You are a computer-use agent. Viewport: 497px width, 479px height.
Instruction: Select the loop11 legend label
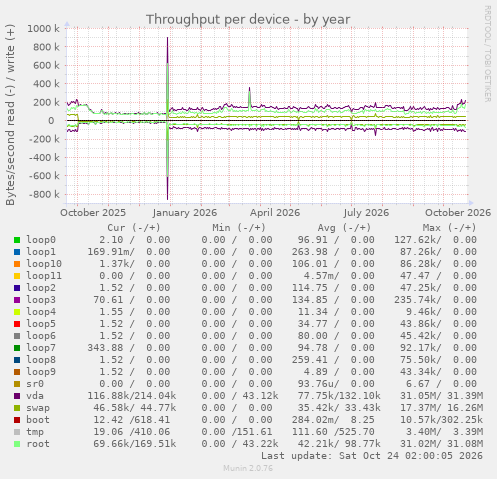(44, 276)
